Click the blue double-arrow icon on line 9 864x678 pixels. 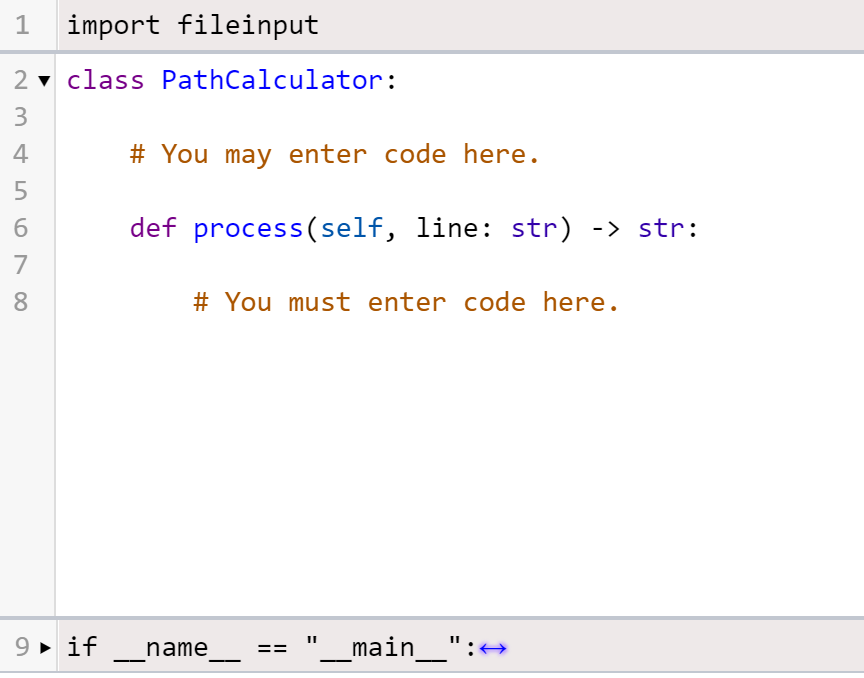click(x=493, y=648)
